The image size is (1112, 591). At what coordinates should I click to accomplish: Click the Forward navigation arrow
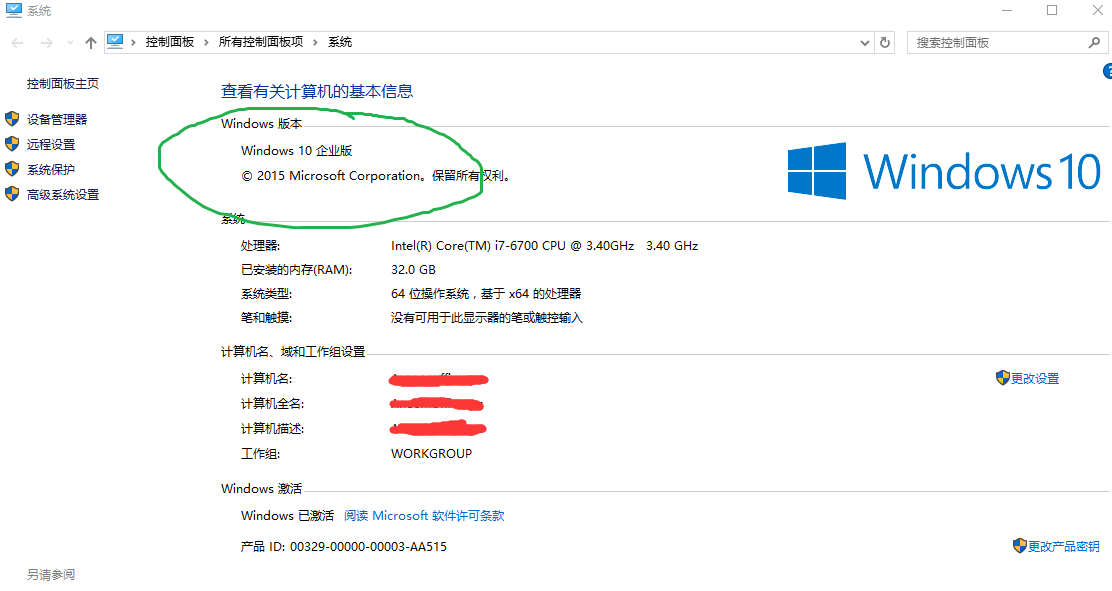46,43
